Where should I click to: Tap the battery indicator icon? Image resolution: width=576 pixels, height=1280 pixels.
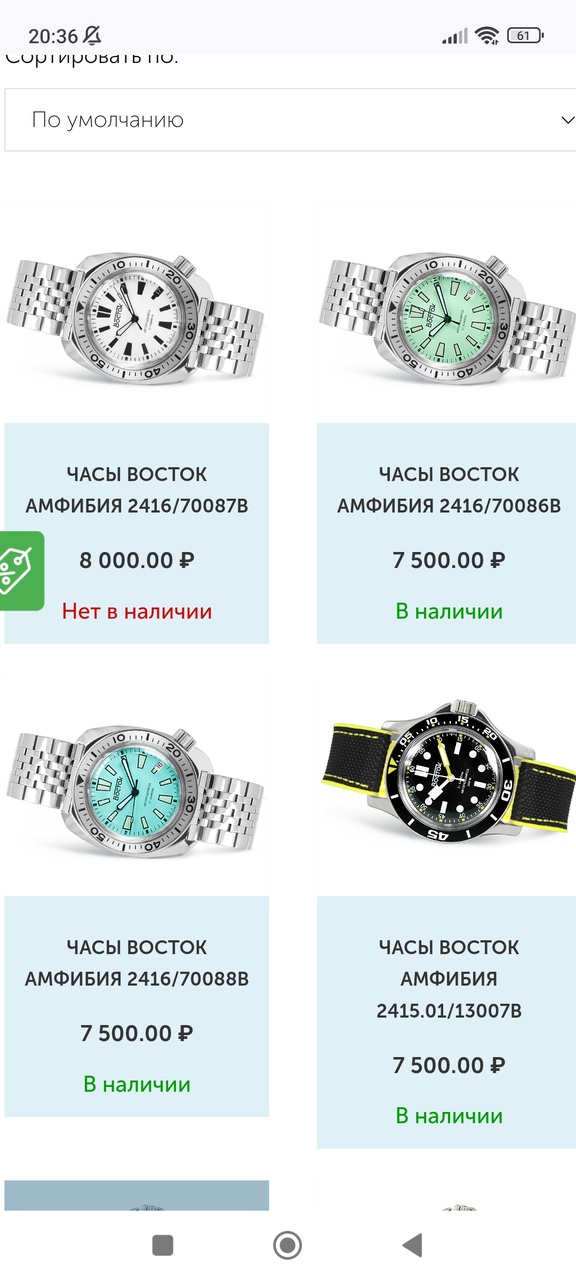526,36
